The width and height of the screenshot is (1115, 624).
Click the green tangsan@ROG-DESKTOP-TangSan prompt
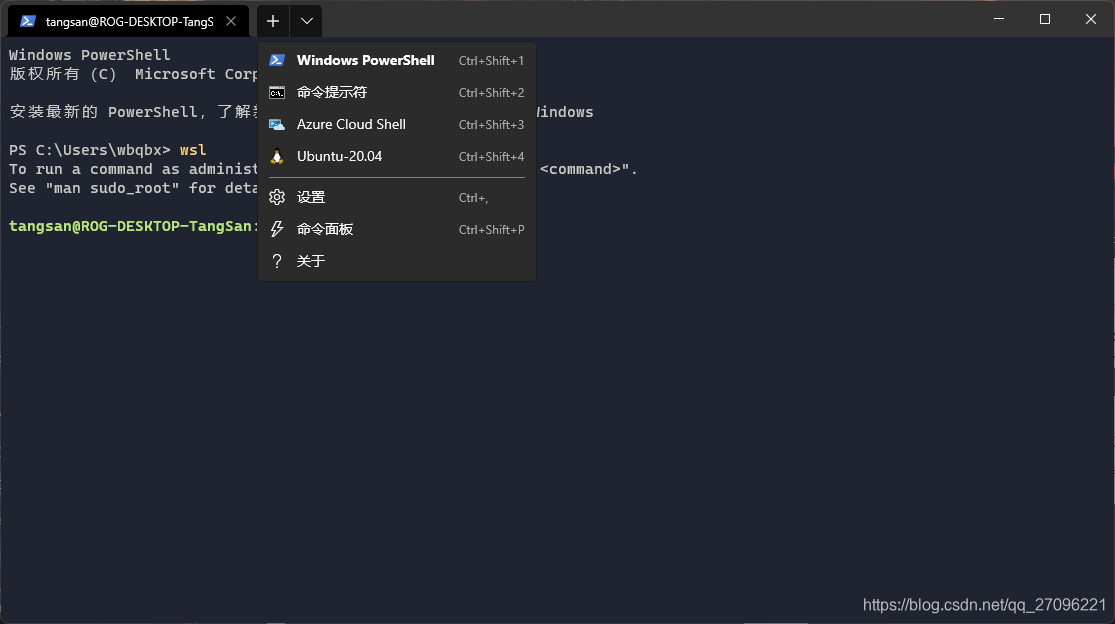[134, 226]
